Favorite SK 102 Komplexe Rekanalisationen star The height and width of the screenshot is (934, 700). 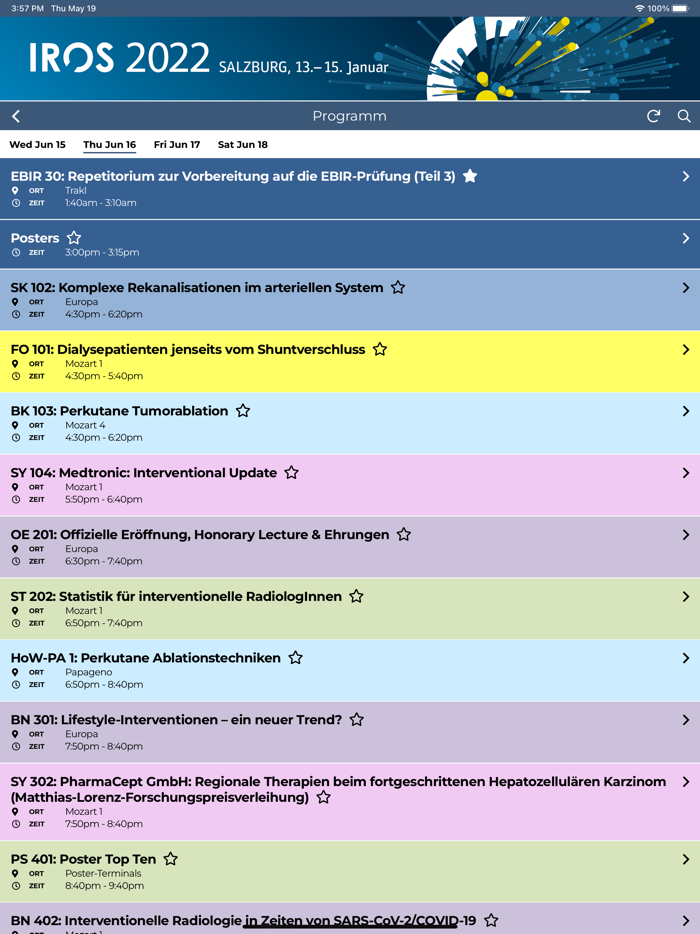tap(398, 287)
